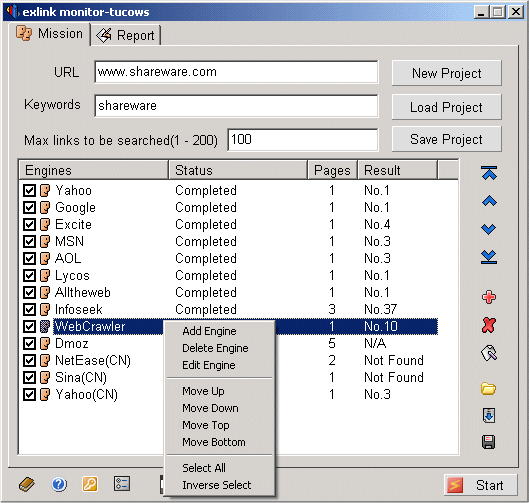Click the Keywords input field
Image resolution: width=529 pixels, height=503 pixels.
click(236, 106)
